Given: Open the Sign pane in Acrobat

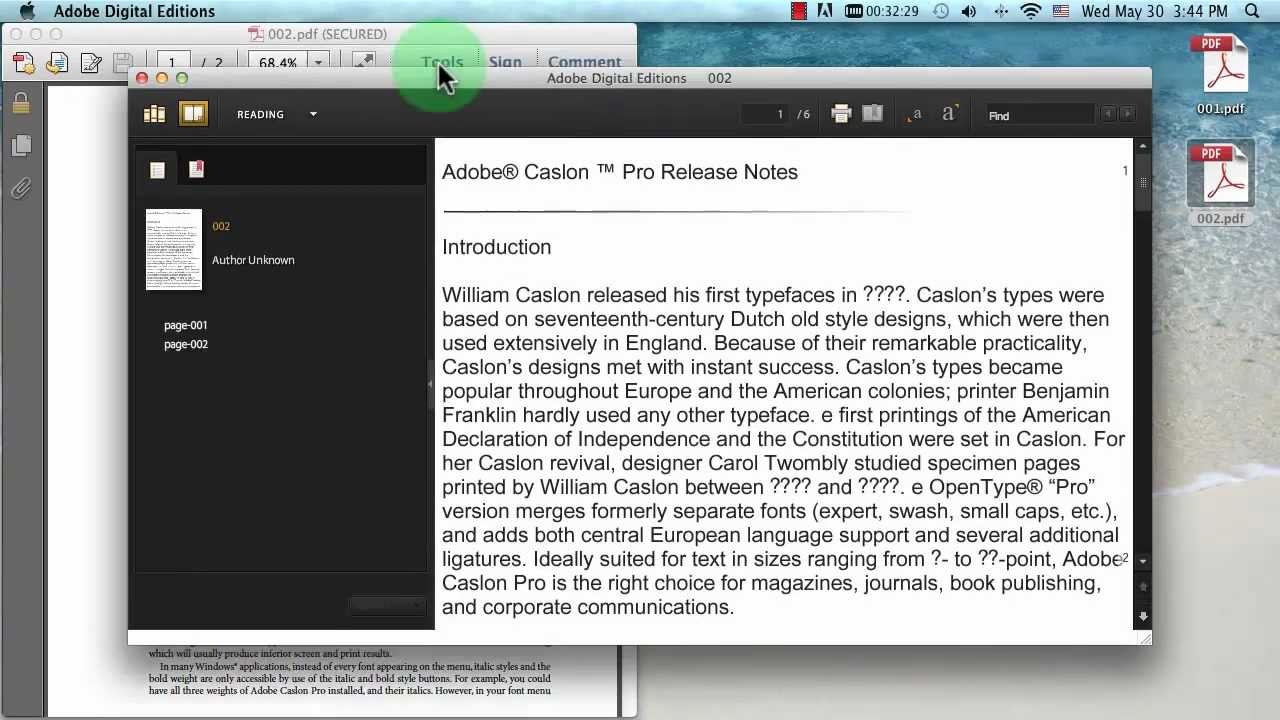Looking at the screenshot, I should click(505, 62).
